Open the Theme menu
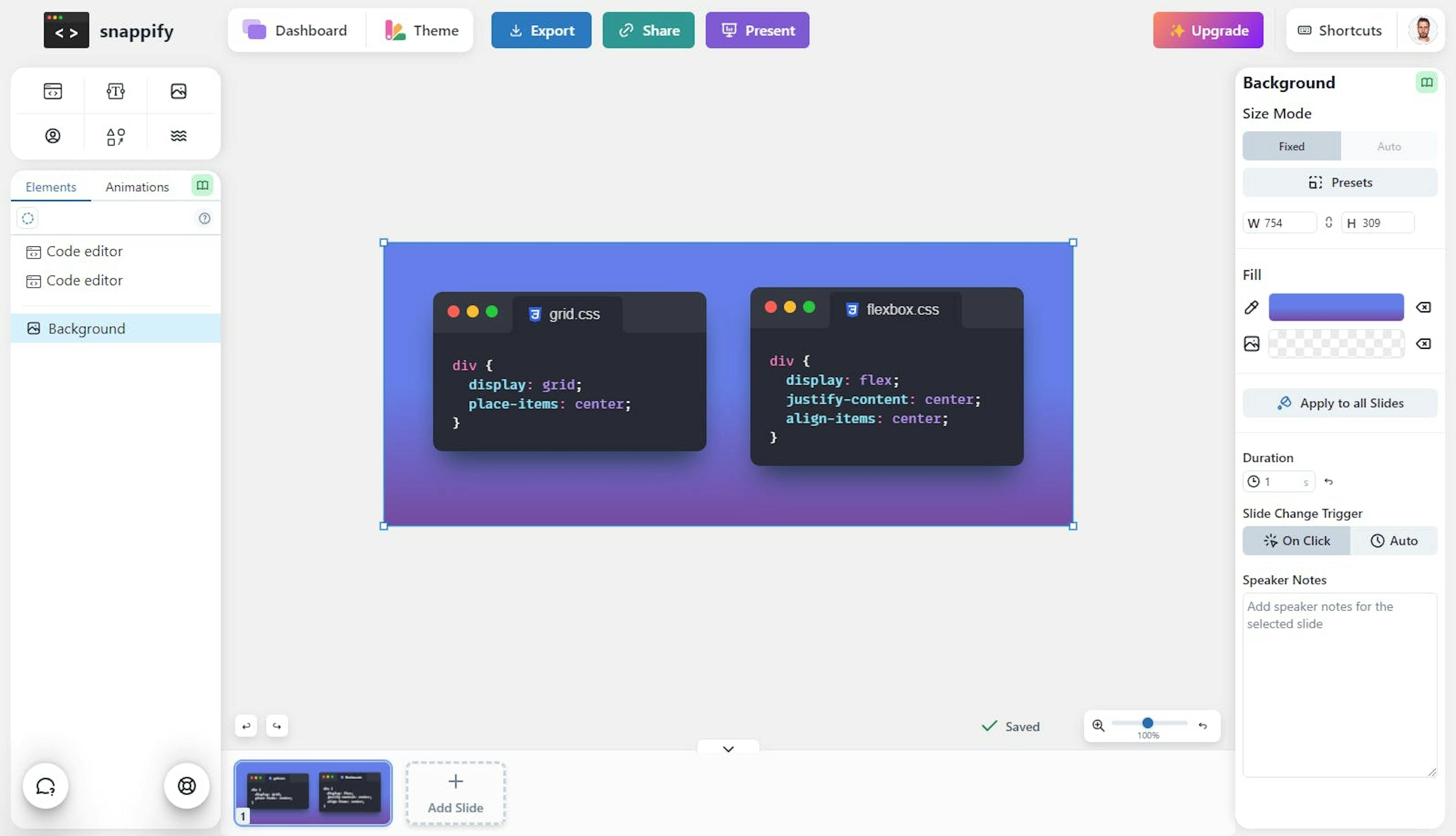 (421, 30)
